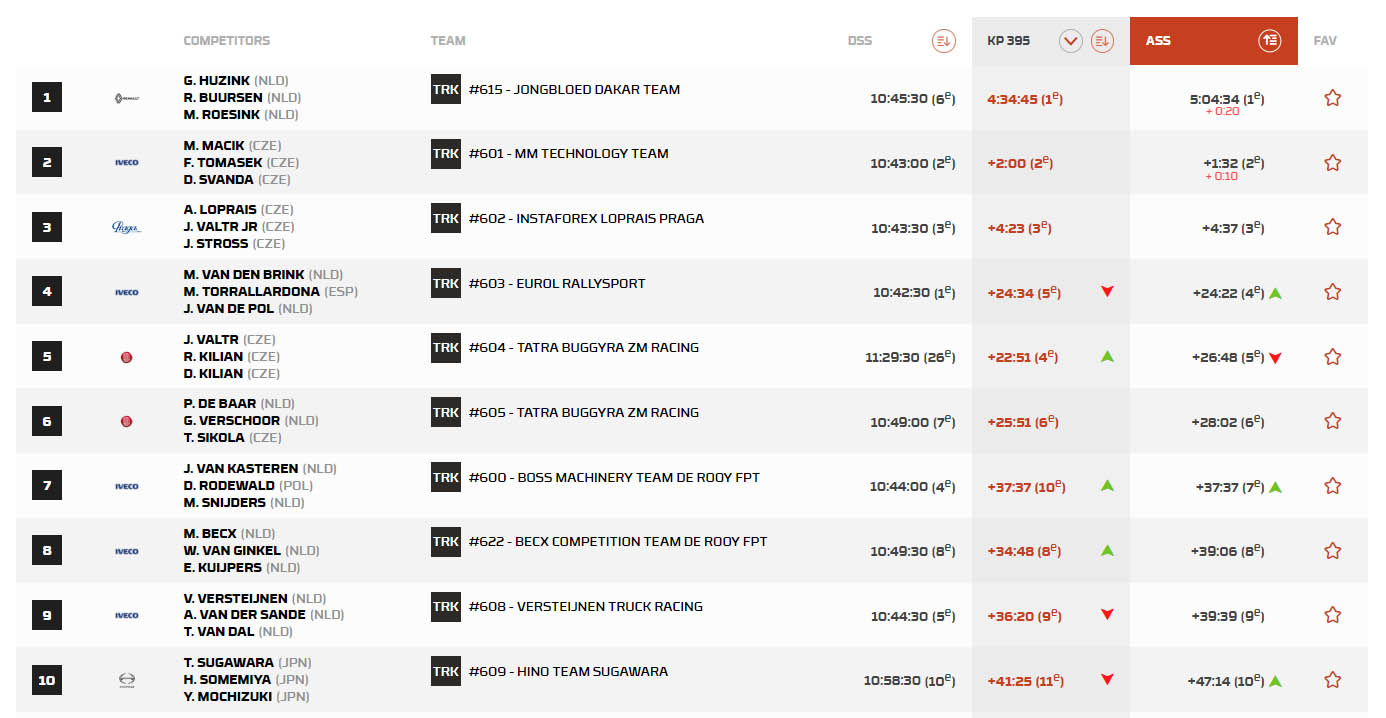Click the Praga logo beside A. Loprais
This screenshot has width=1386, height=718.
(x=127, y=227)
